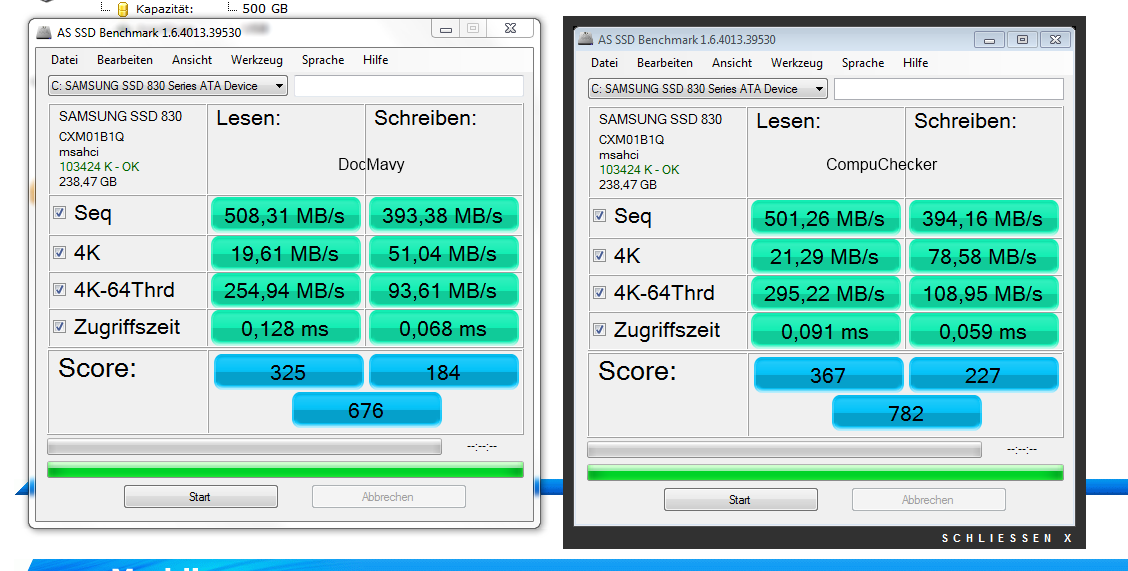1128x571 pixels.
Task: Click access time value 0,091 ms
Action: coord(825,331)
